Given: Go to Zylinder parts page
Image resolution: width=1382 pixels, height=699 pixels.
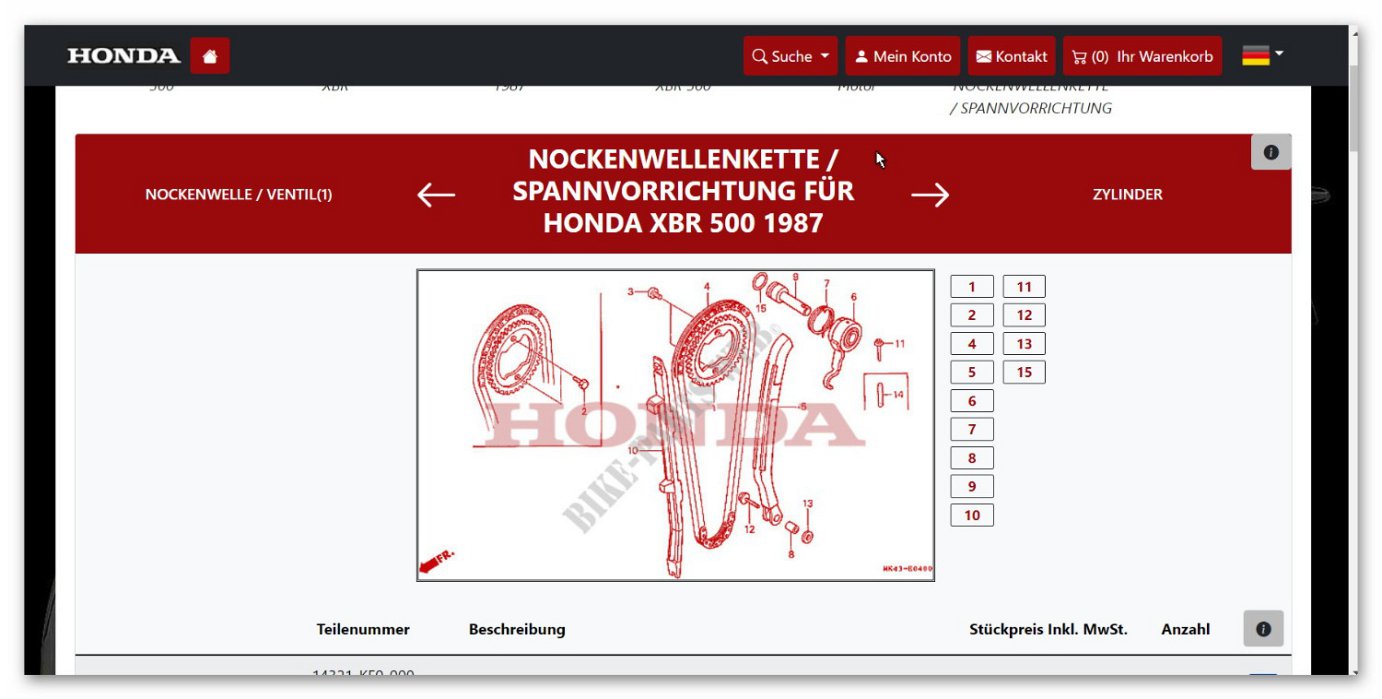Looking at the screenshot, I should pos(1127,195).
